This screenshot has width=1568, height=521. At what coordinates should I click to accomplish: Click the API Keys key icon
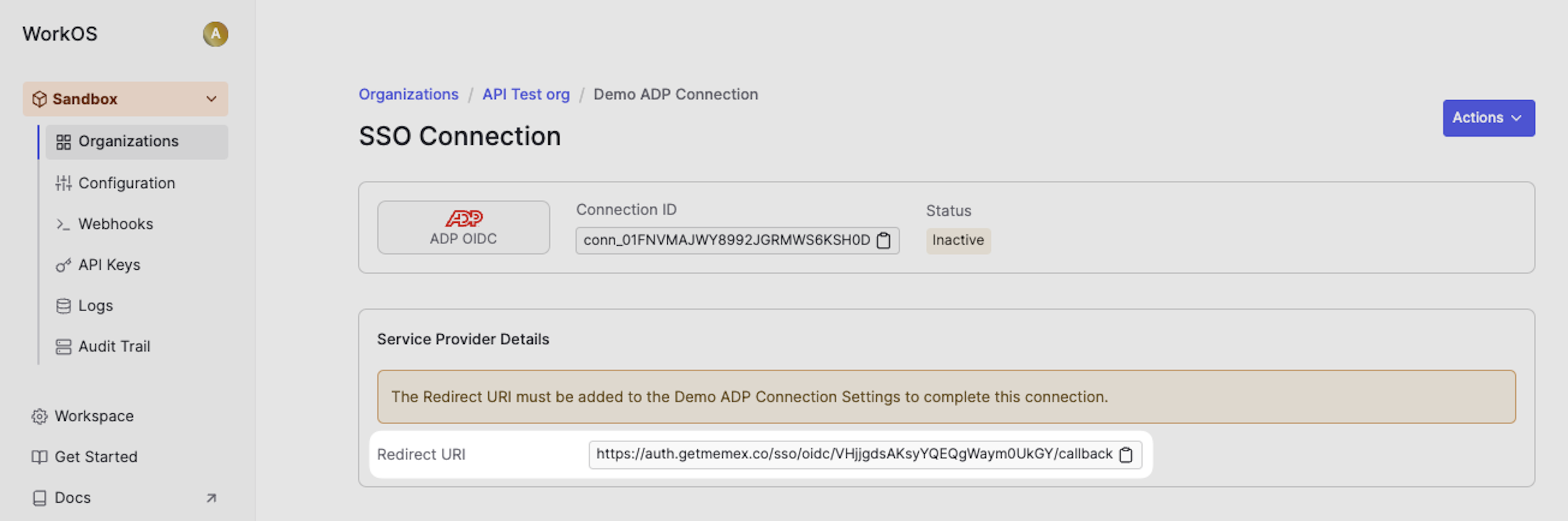coord(63,265)
